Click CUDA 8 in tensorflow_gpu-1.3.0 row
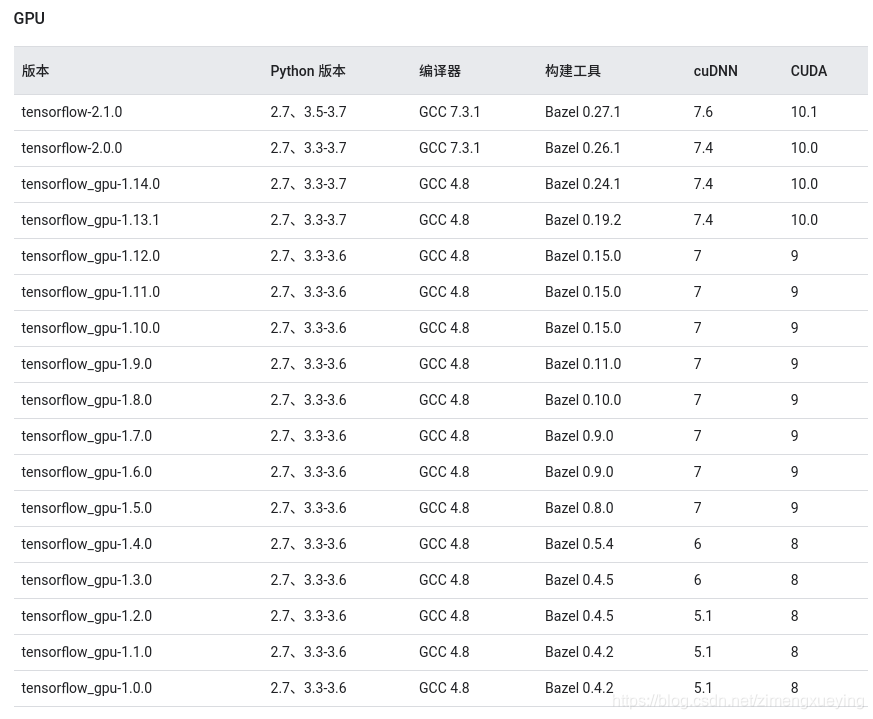Viewport: 873px width, 719px height. (x=794, y=580)
